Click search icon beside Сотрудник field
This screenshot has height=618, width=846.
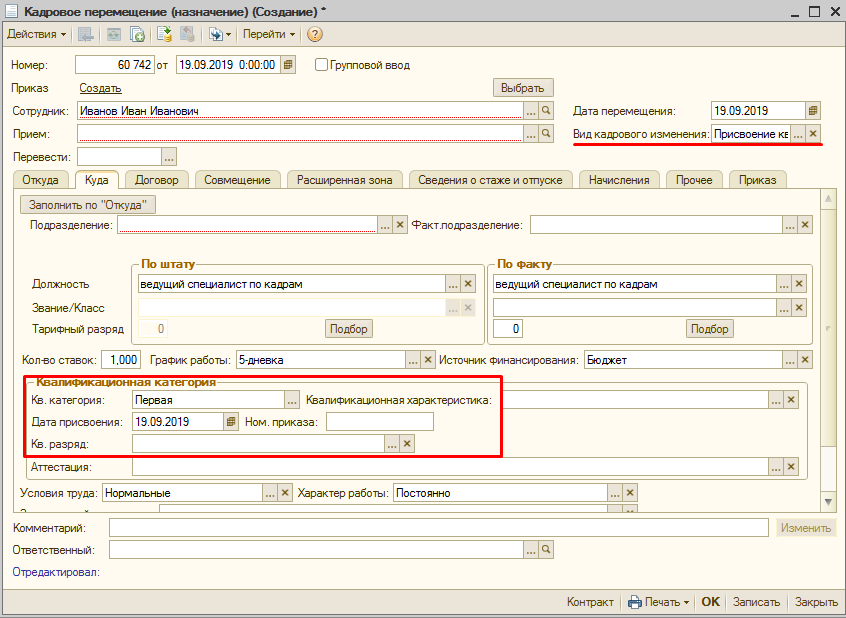[546, 111]
